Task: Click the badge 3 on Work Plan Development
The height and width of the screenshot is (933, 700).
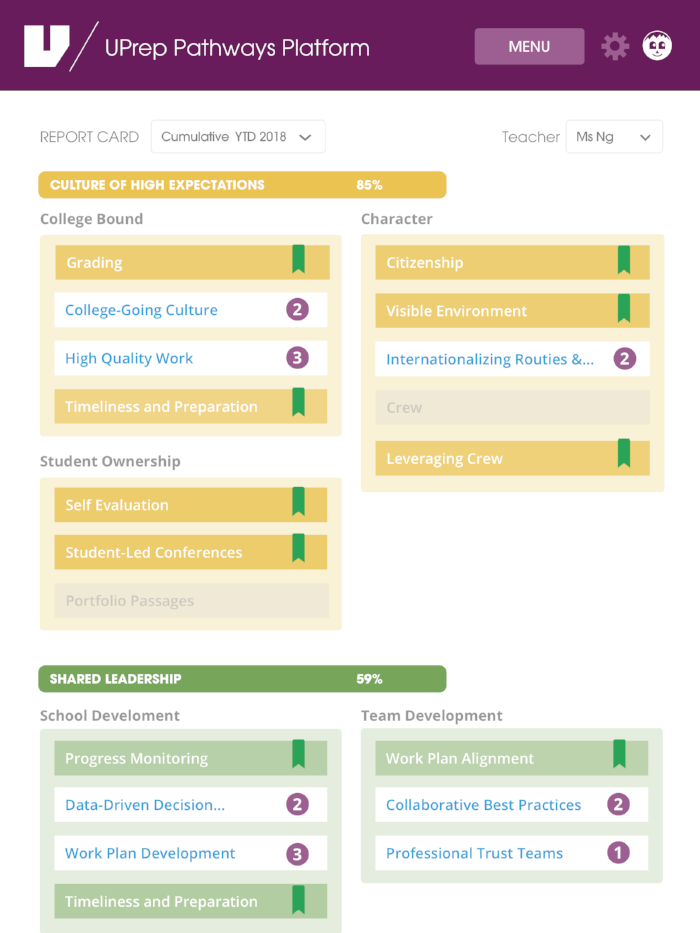Action: tap(298, 854)
